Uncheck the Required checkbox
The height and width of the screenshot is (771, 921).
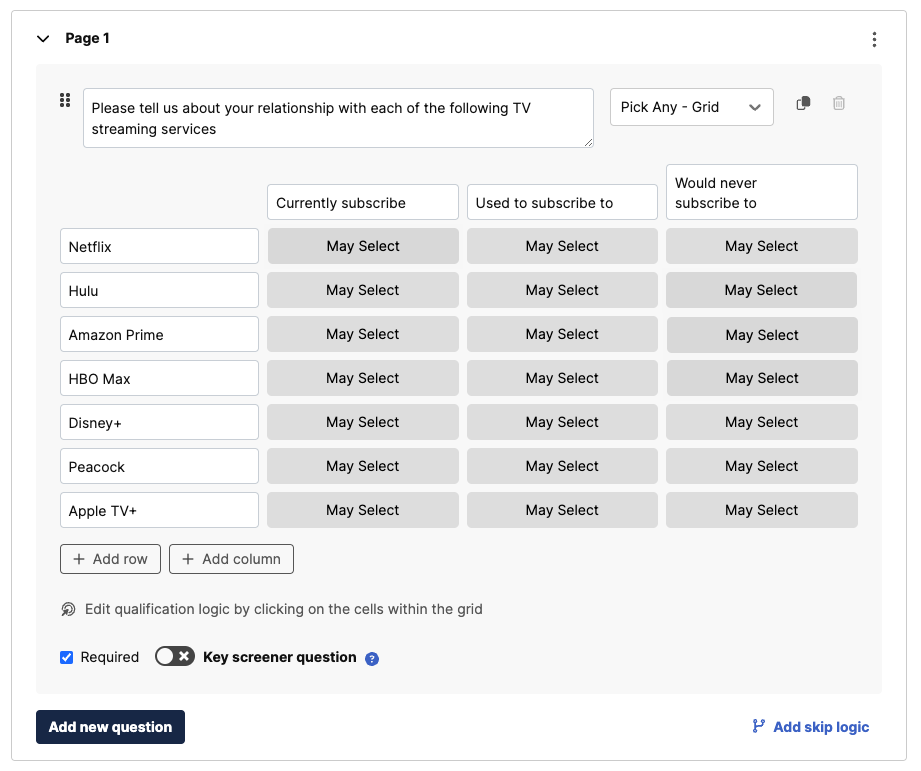coord(66,657)
